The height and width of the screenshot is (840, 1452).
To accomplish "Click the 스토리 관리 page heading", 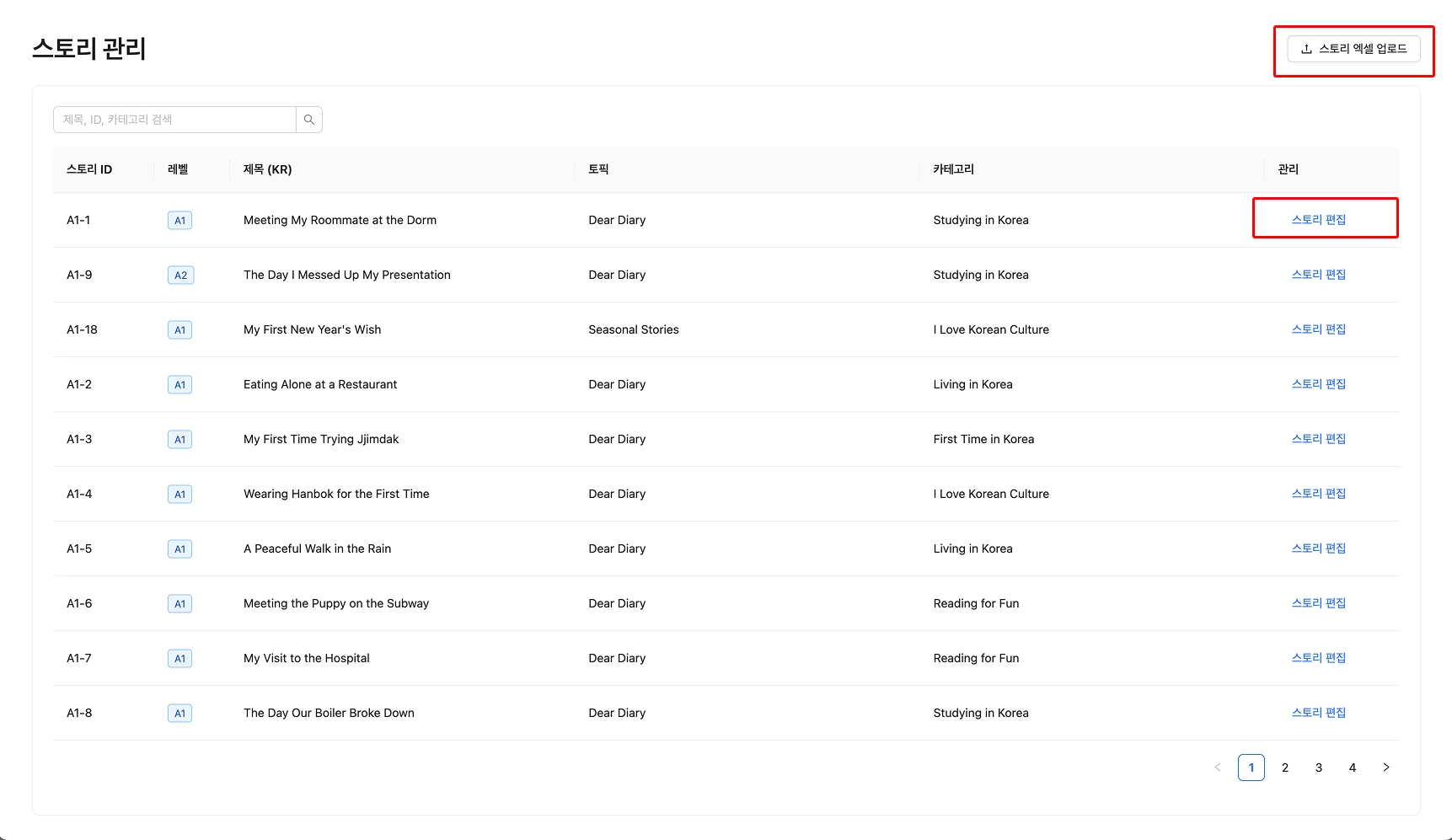I will pyautogui.click(x=89, y=49).
